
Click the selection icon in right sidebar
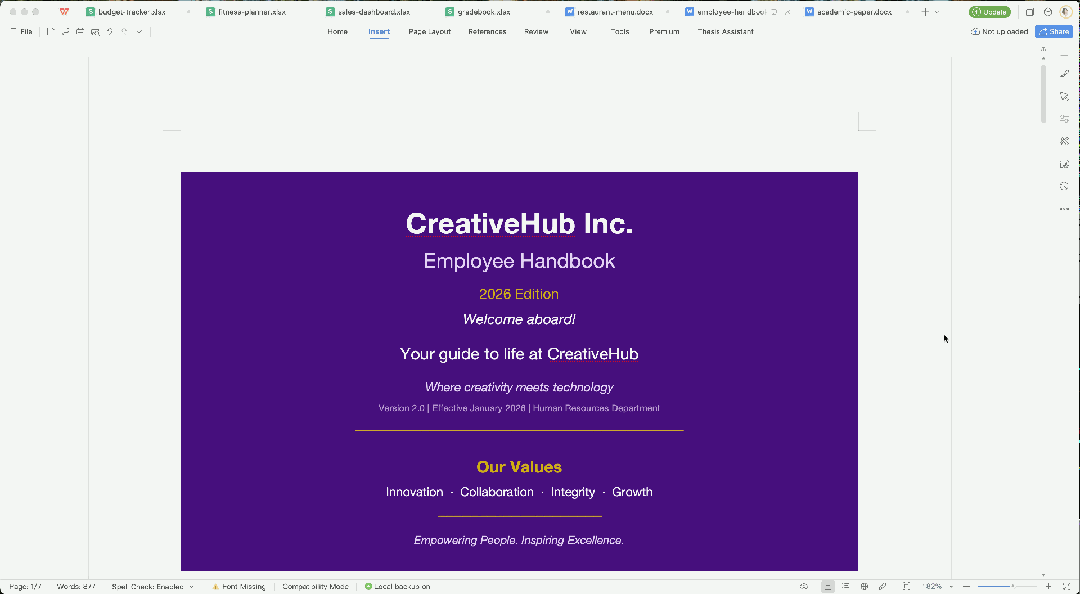1064,96
